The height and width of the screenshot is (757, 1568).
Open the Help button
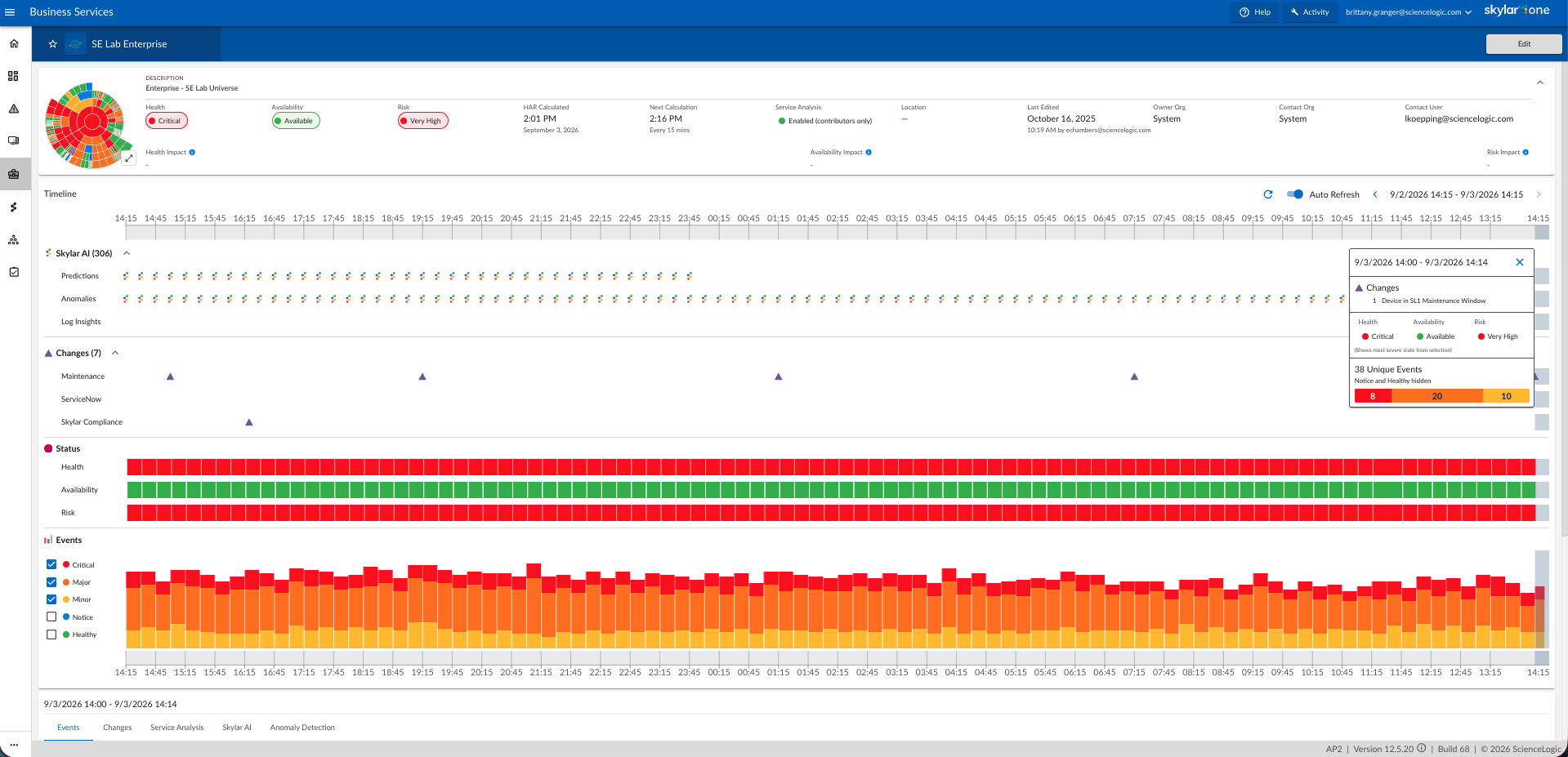[x=1255, y=12]
